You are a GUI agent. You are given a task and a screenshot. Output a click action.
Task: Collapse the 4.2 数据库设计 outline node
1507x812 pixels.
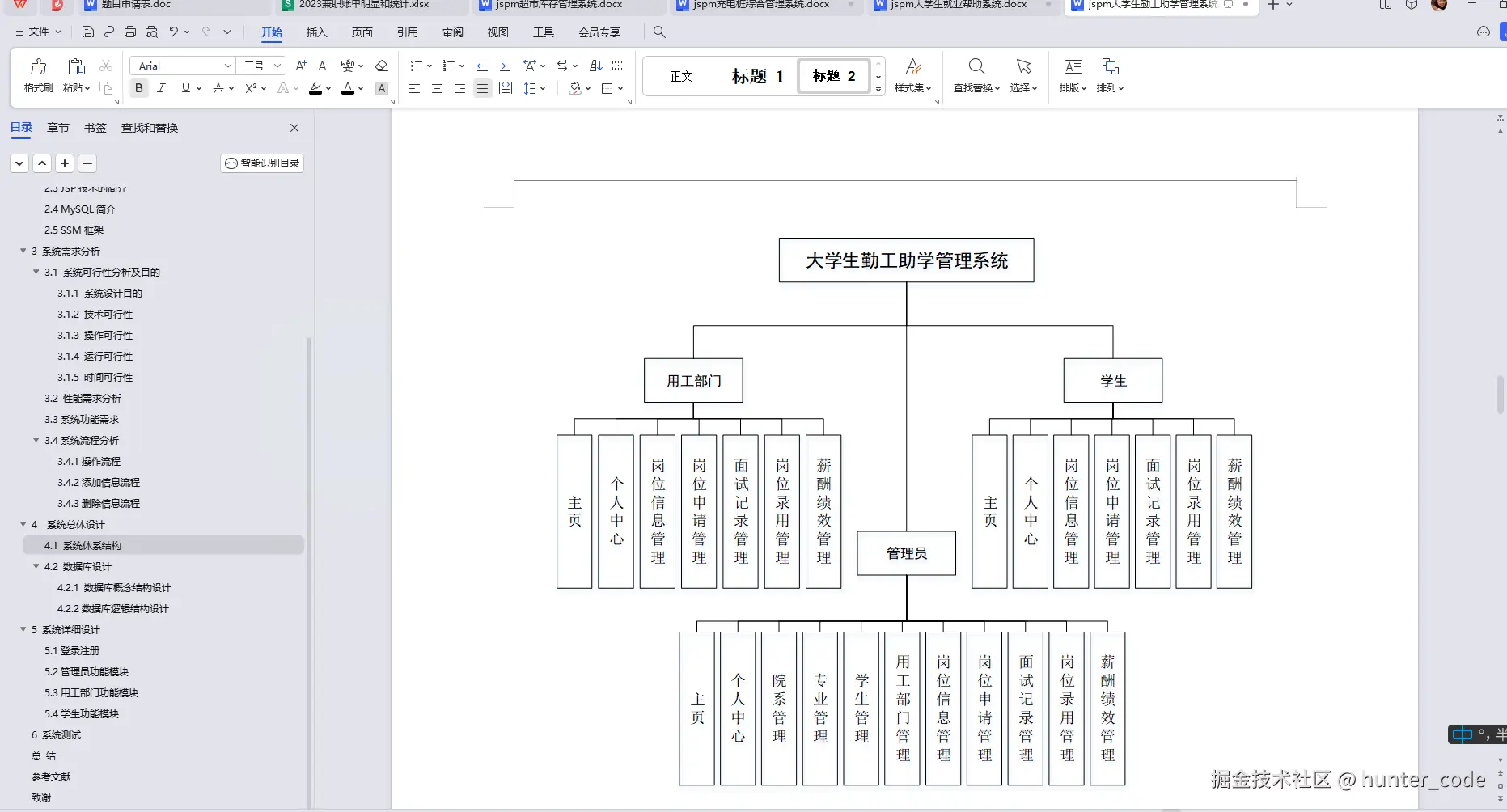[36, 566]
